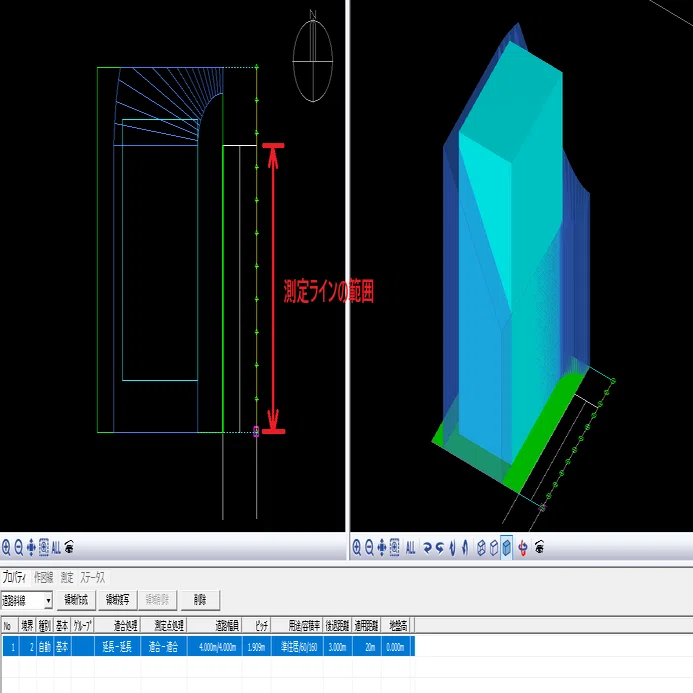The height and width of the screenshot is (693, 693).
Task: Switch 3D display to wireframe box mode
Action: pyautogui.click(x=481, y=548)
